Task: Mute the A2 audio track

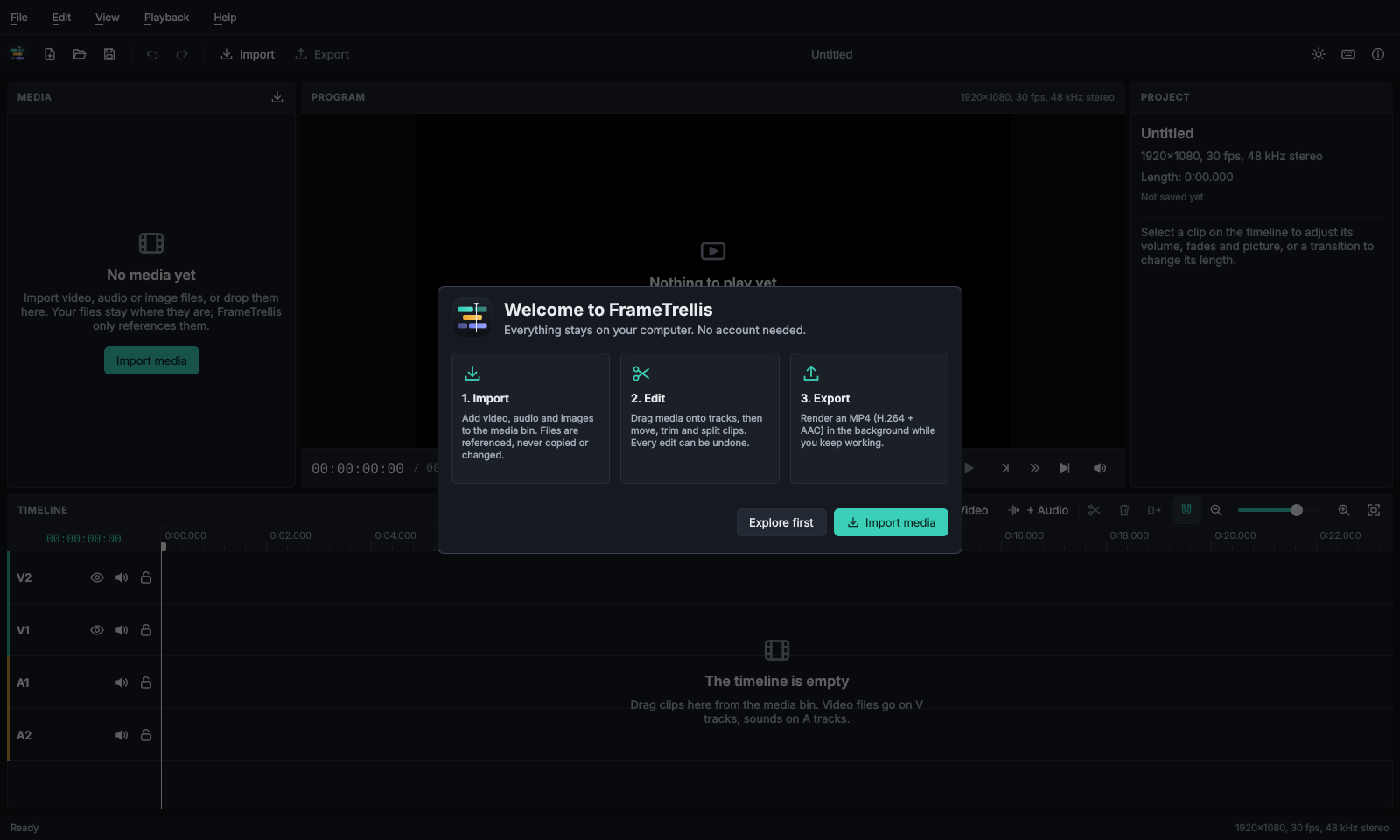Action: tap(122, 735)
